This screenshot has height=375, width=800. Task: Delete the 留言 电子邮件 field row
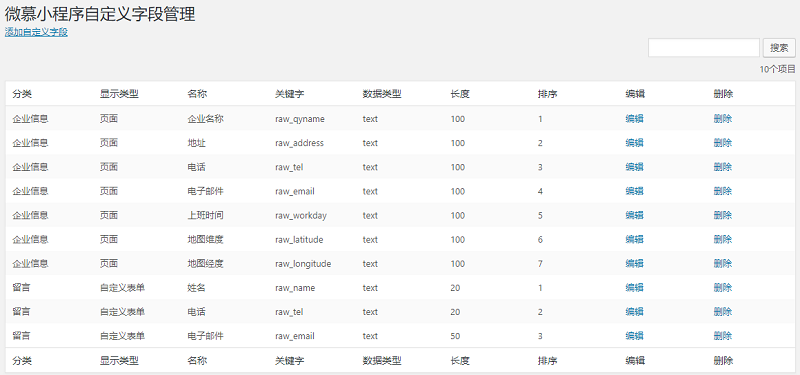722,336
